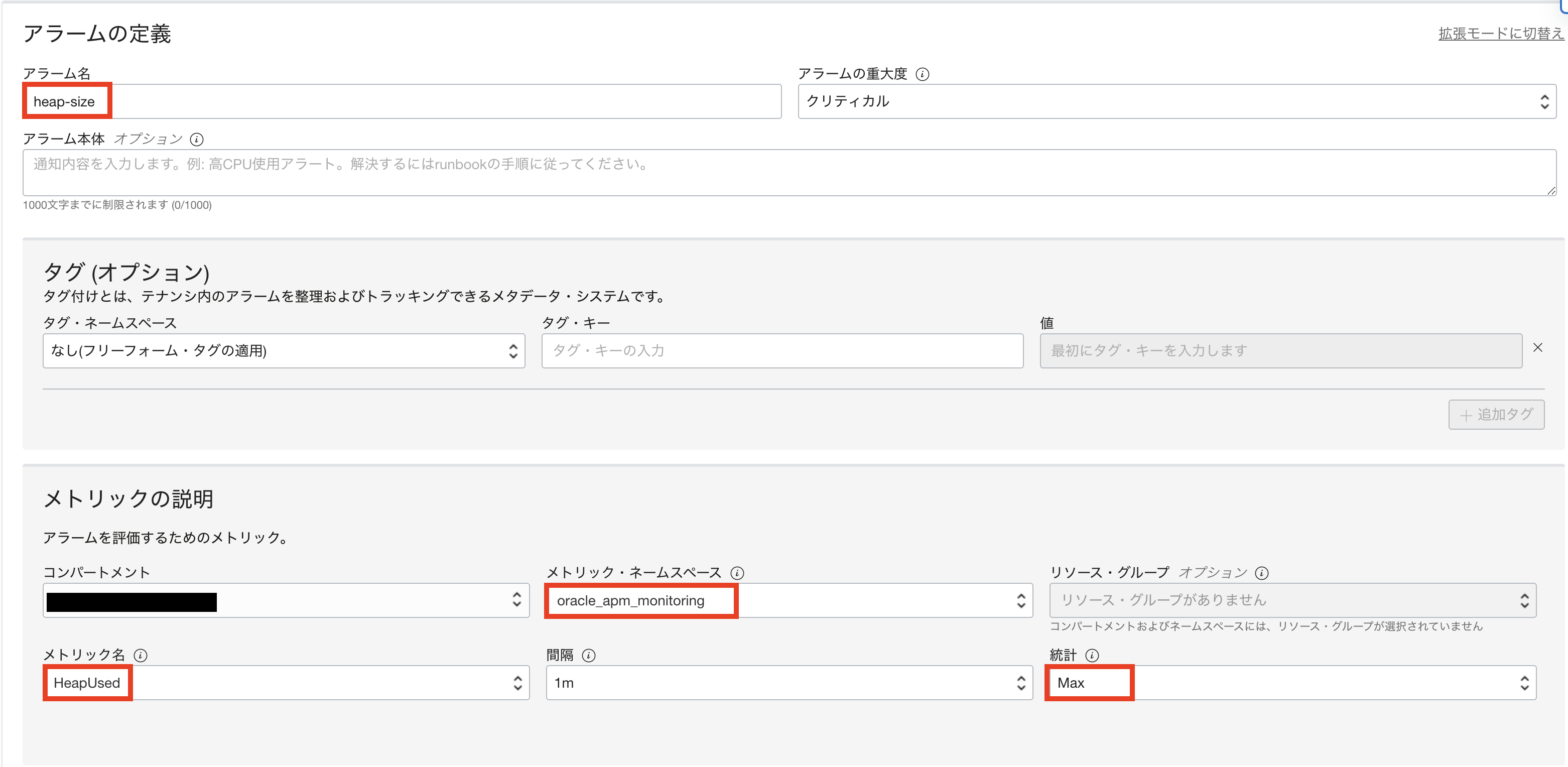
Task: Click the 追加タグ button
Action: 1496,415
